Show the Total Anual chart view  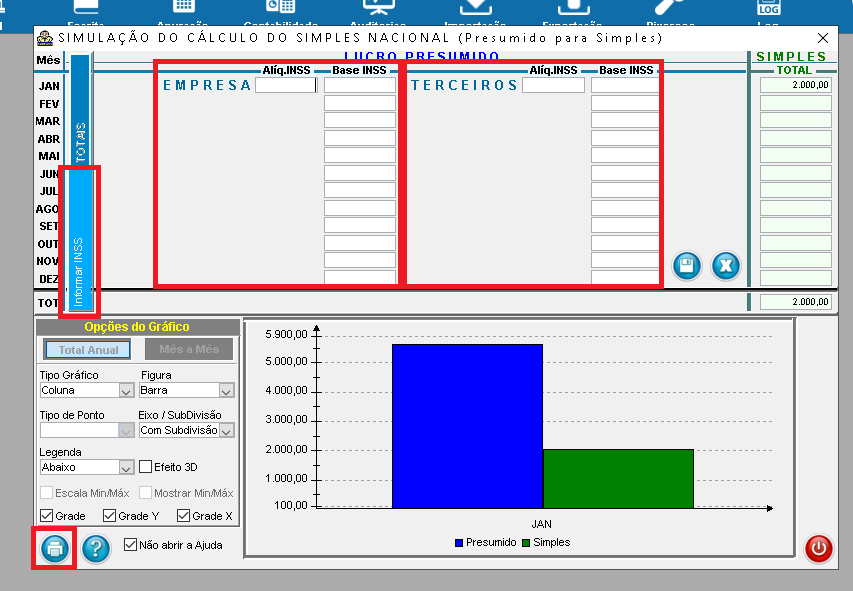[x=88, y=350]
